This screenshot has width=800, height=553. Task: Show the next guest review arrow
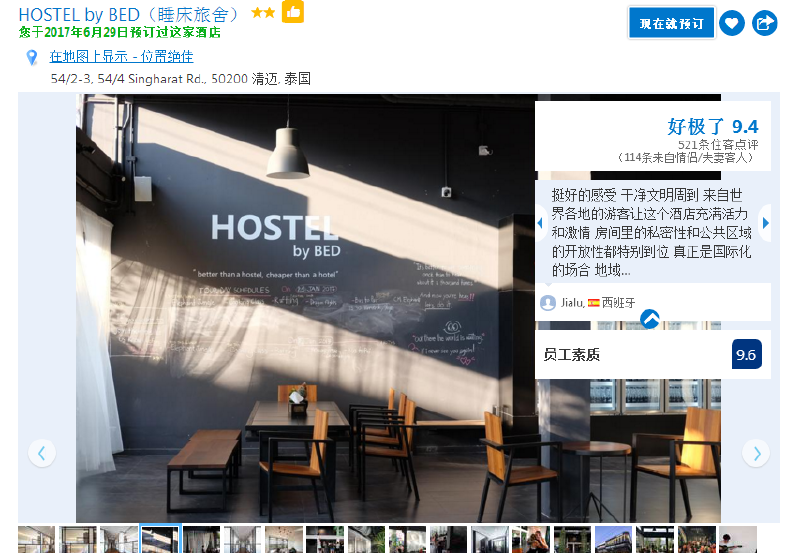click(x=765, y=223)
